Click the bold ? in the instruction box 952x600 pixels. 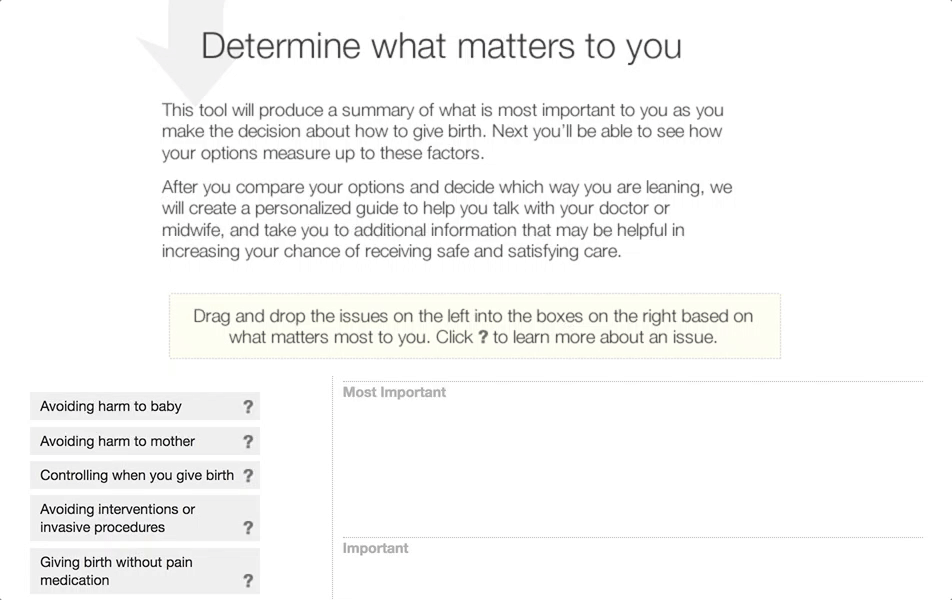coord(483,338)
